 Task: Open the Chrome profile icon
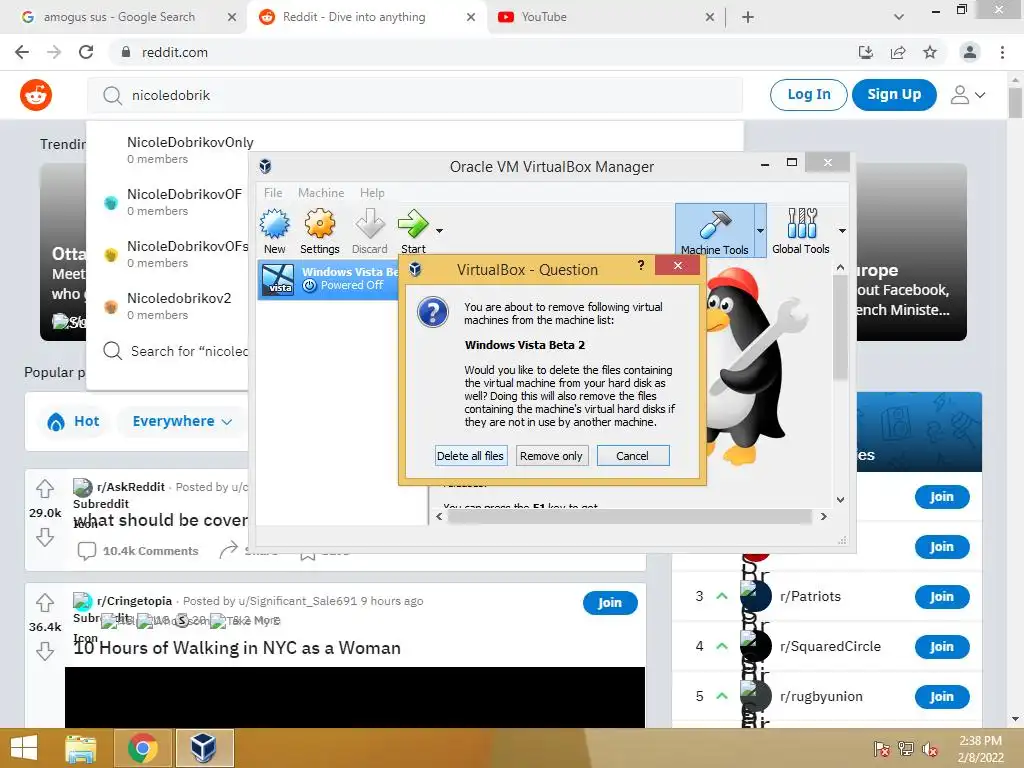(x=970, y=52)
